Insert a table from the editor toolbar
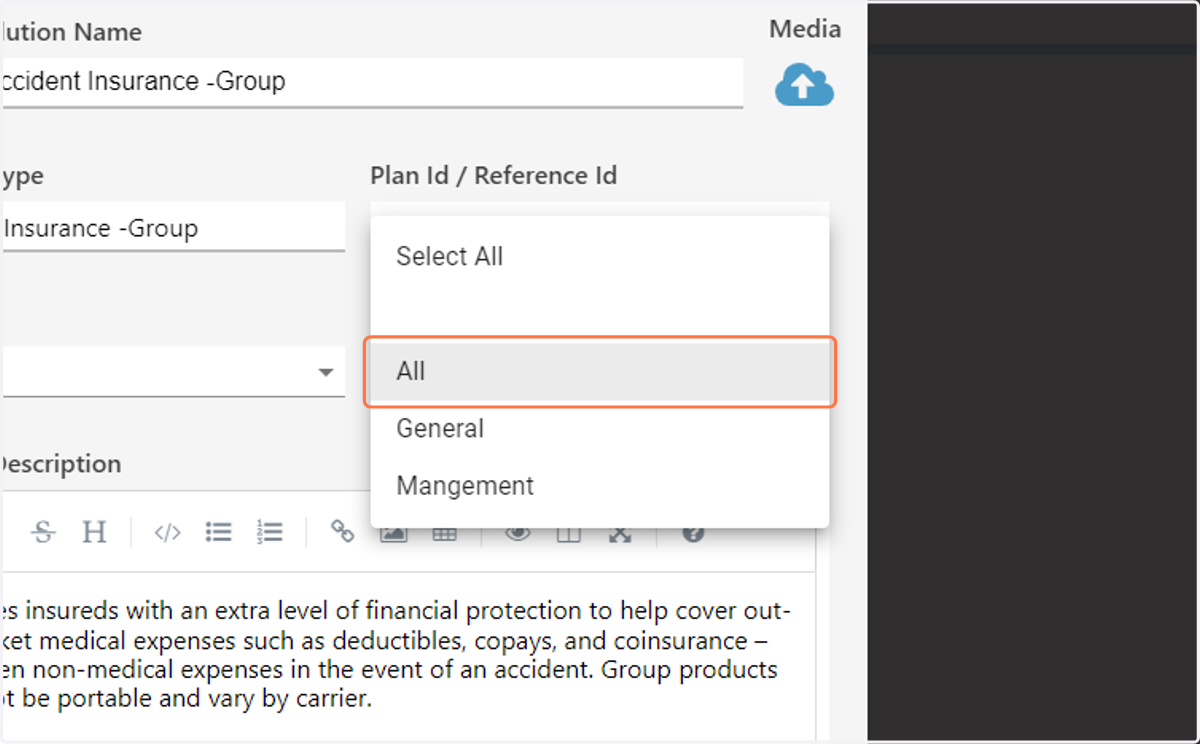Image resolution: width=1200 pixels, height=744 pixels. pos(444,535)
